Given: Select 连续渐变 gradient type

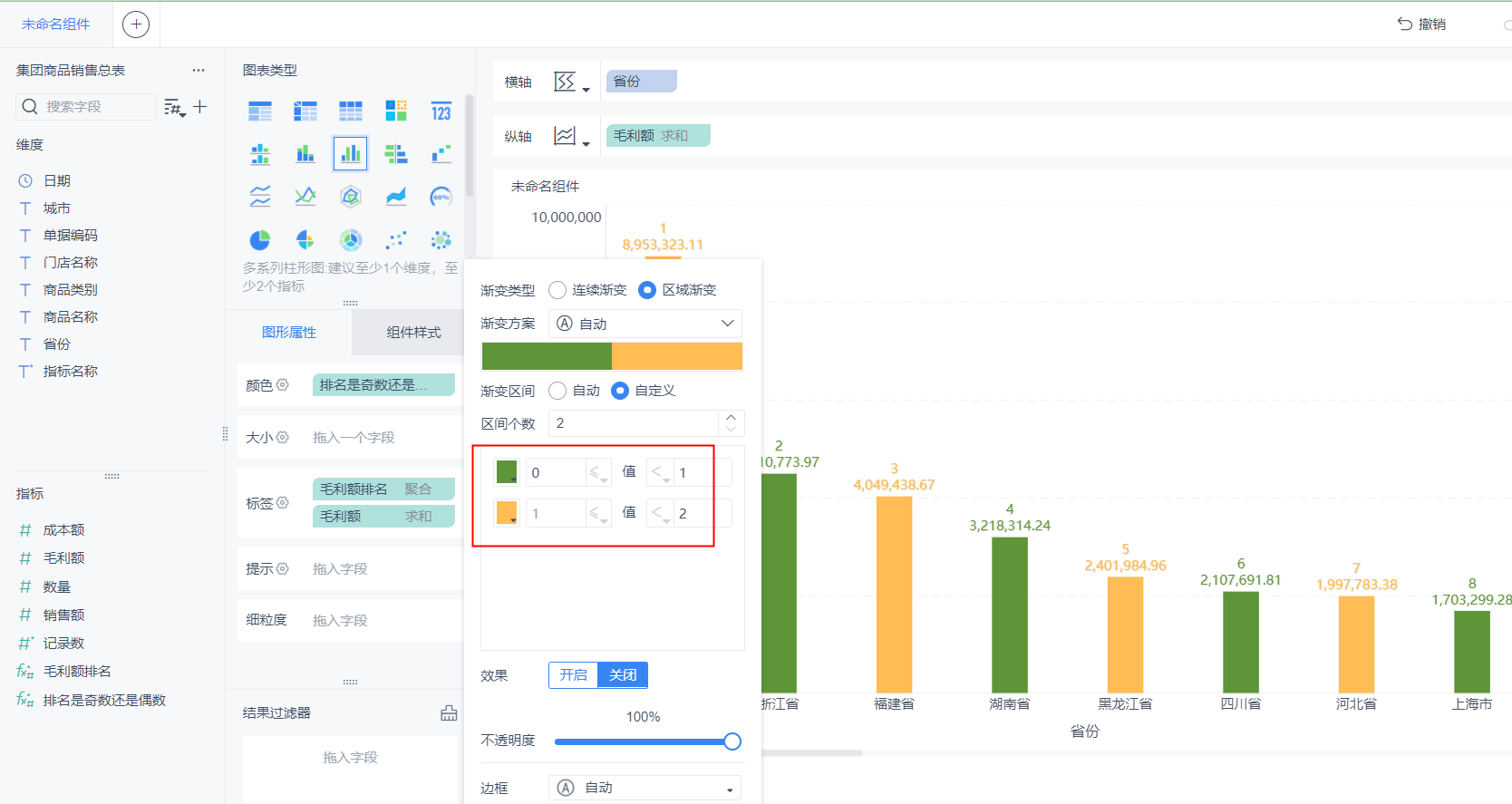Looking at the screenshot, I should 557,290.
